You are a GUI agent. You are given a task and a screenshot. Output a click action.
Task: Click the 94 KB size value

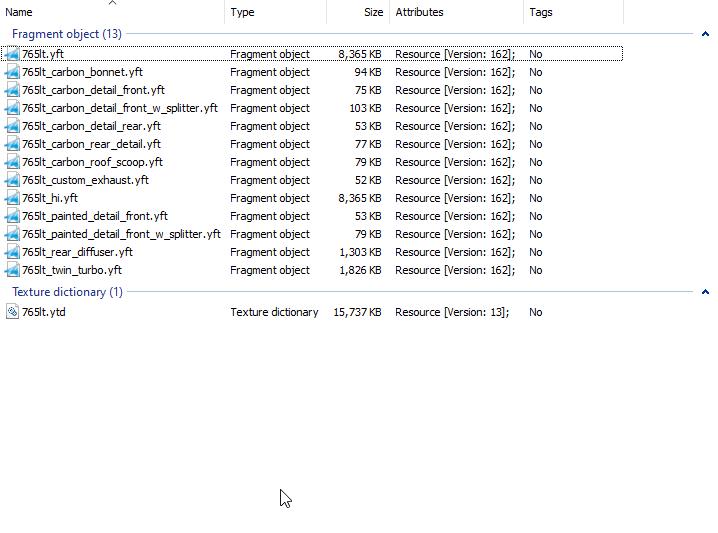pos(368,72)
